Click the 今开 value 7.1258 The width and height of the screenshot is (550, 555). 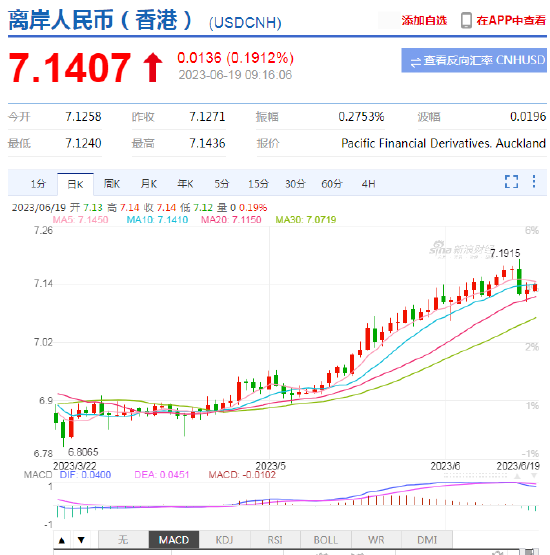83,117
